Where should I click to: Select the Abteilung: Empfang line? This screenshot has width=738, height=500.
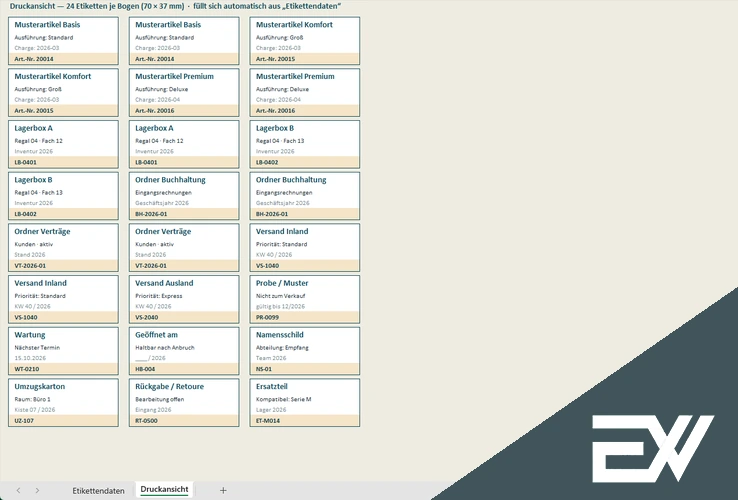point(282,348)
